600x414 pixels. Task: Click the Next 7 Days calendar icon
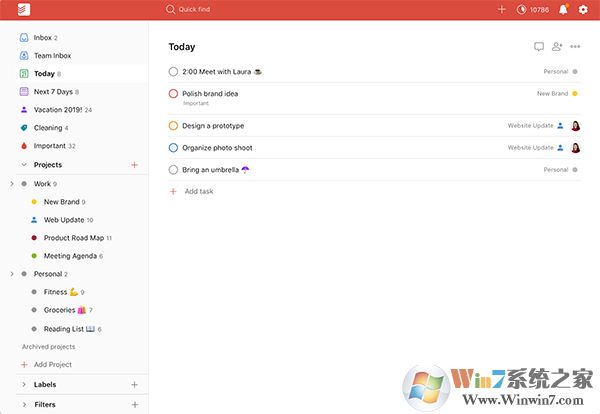pyautogui.click(x=24, y=91)
